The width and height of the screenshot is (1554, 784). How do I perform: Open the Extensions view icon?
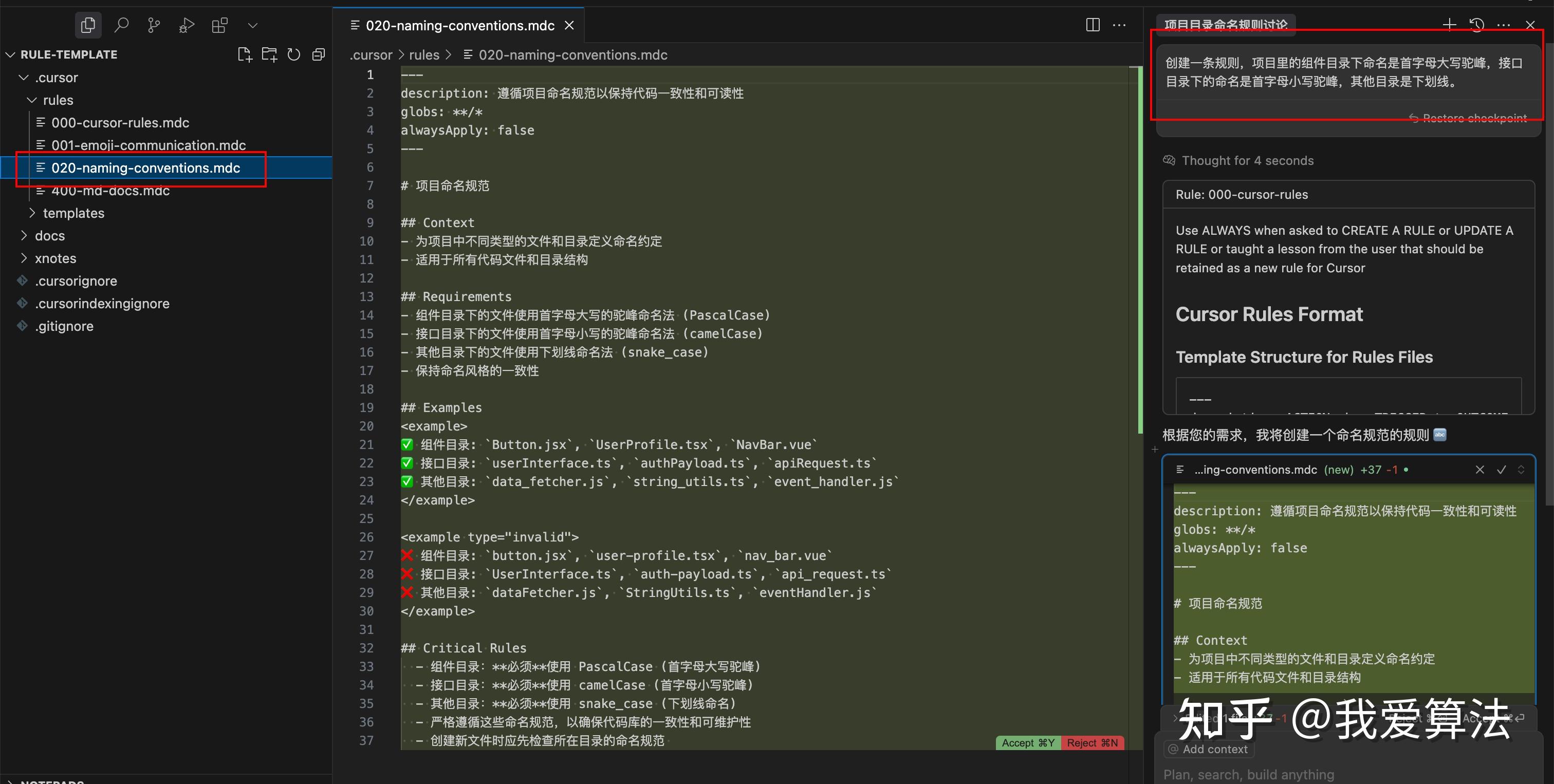point(219,25)
